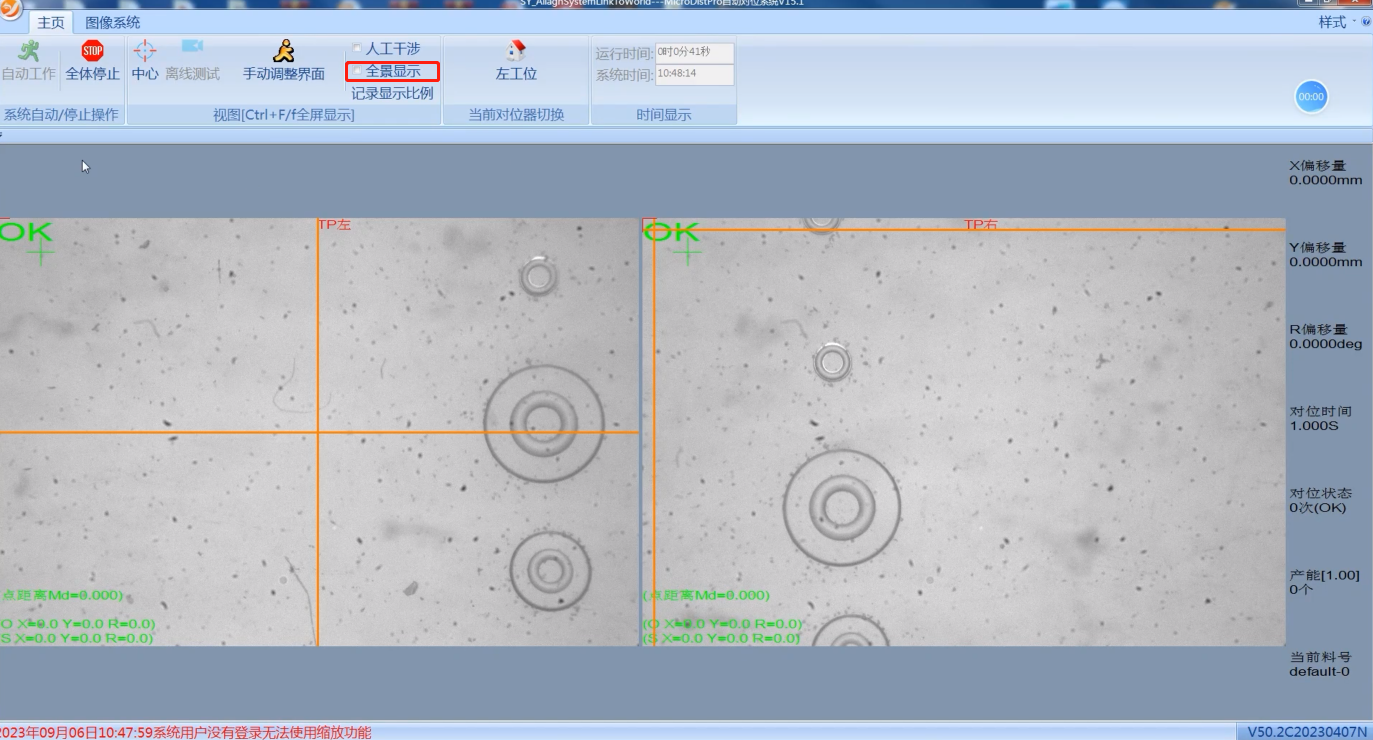Select the 主页 ribbon tab

(x=51, y=22)
